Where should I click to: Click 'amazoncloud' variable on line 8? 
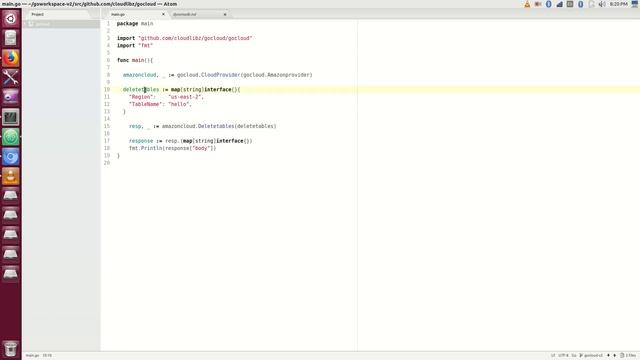[x=140, y=75]
